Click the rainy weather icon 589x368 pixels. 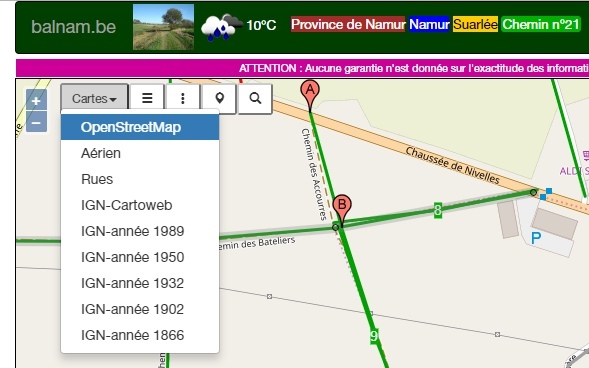pos(222,27)
